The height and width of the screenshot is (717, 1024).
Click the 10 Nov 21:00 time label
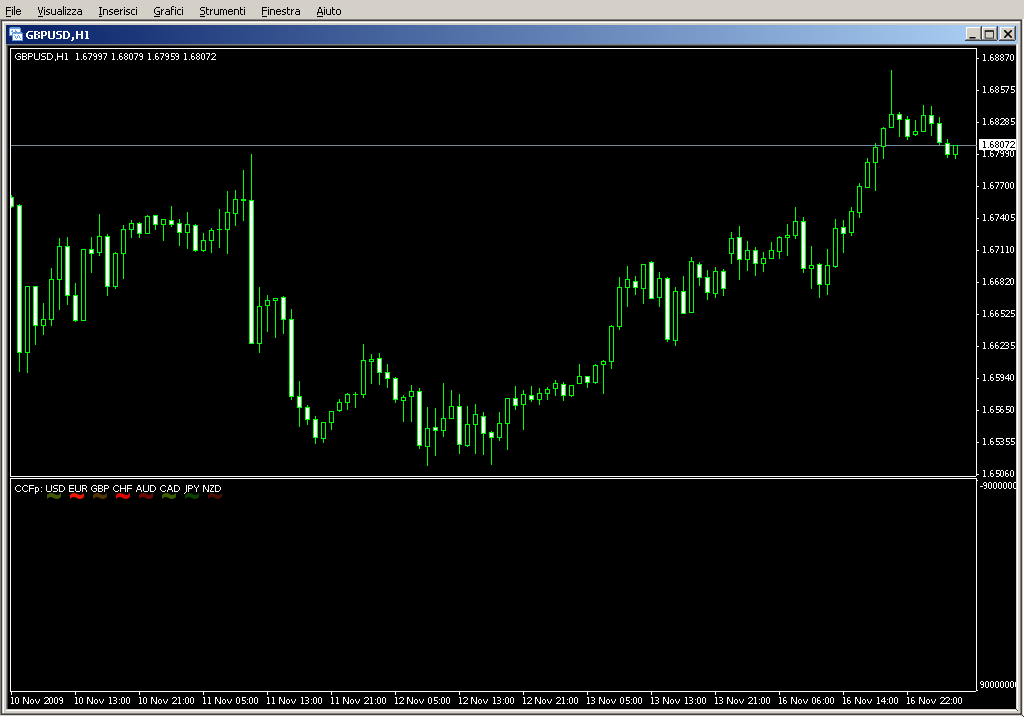coord(166,701)
